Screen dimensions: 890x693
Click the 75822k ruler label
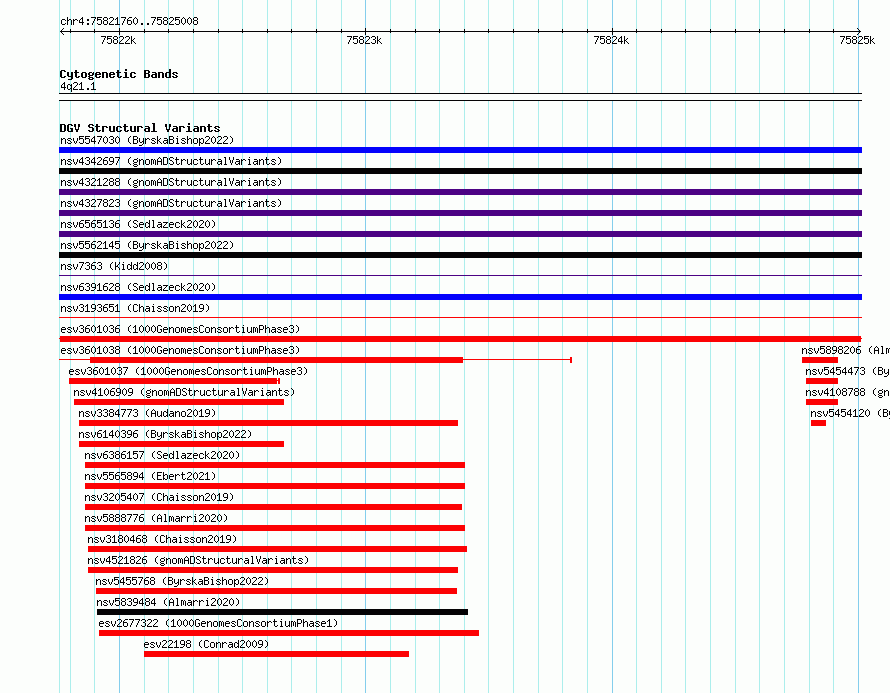click(118, 40)
